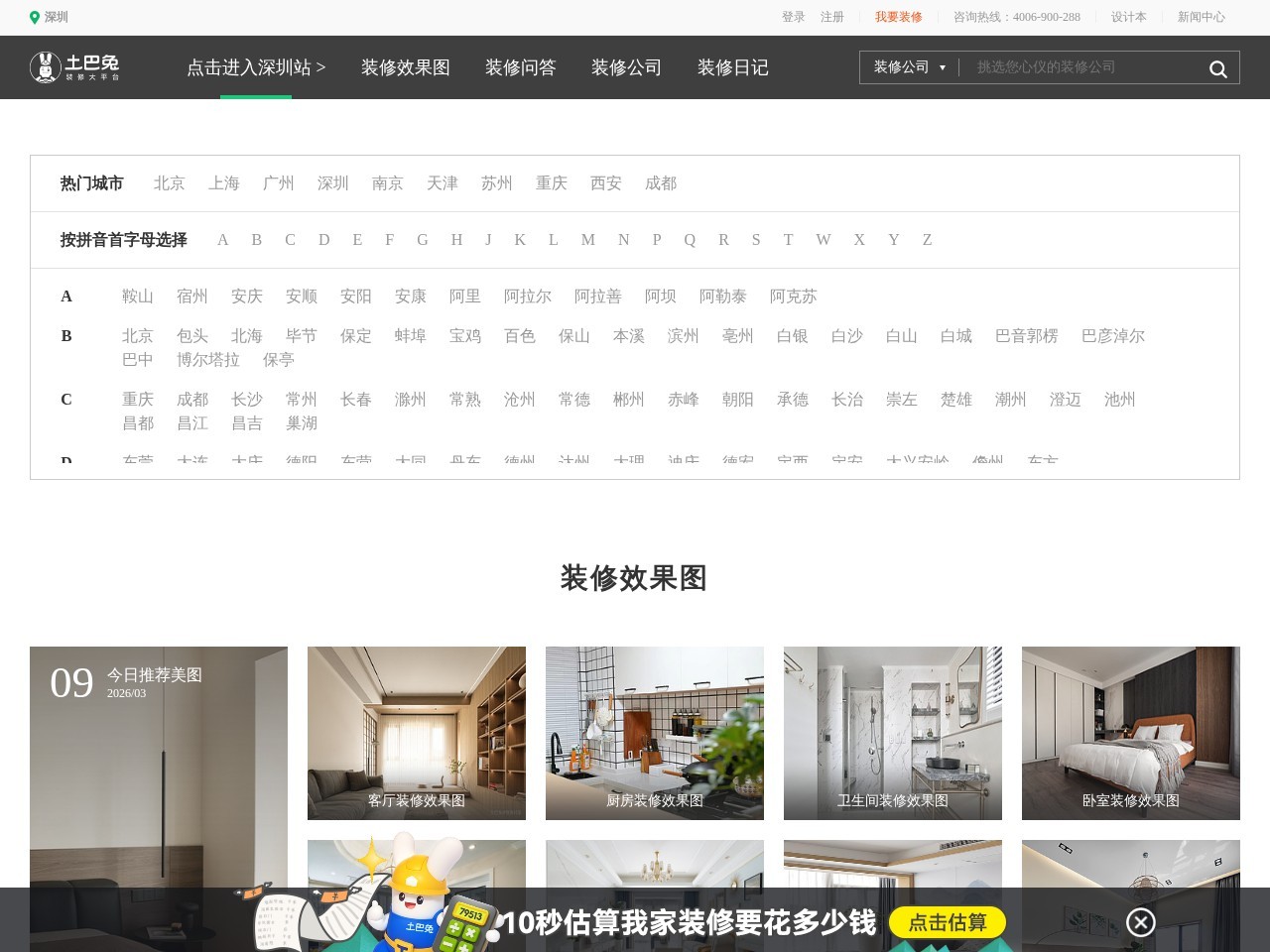The height and width of the screenshot is (952, 1270).
Task: Click the decoration company search input field
Action: (1081, 67)
